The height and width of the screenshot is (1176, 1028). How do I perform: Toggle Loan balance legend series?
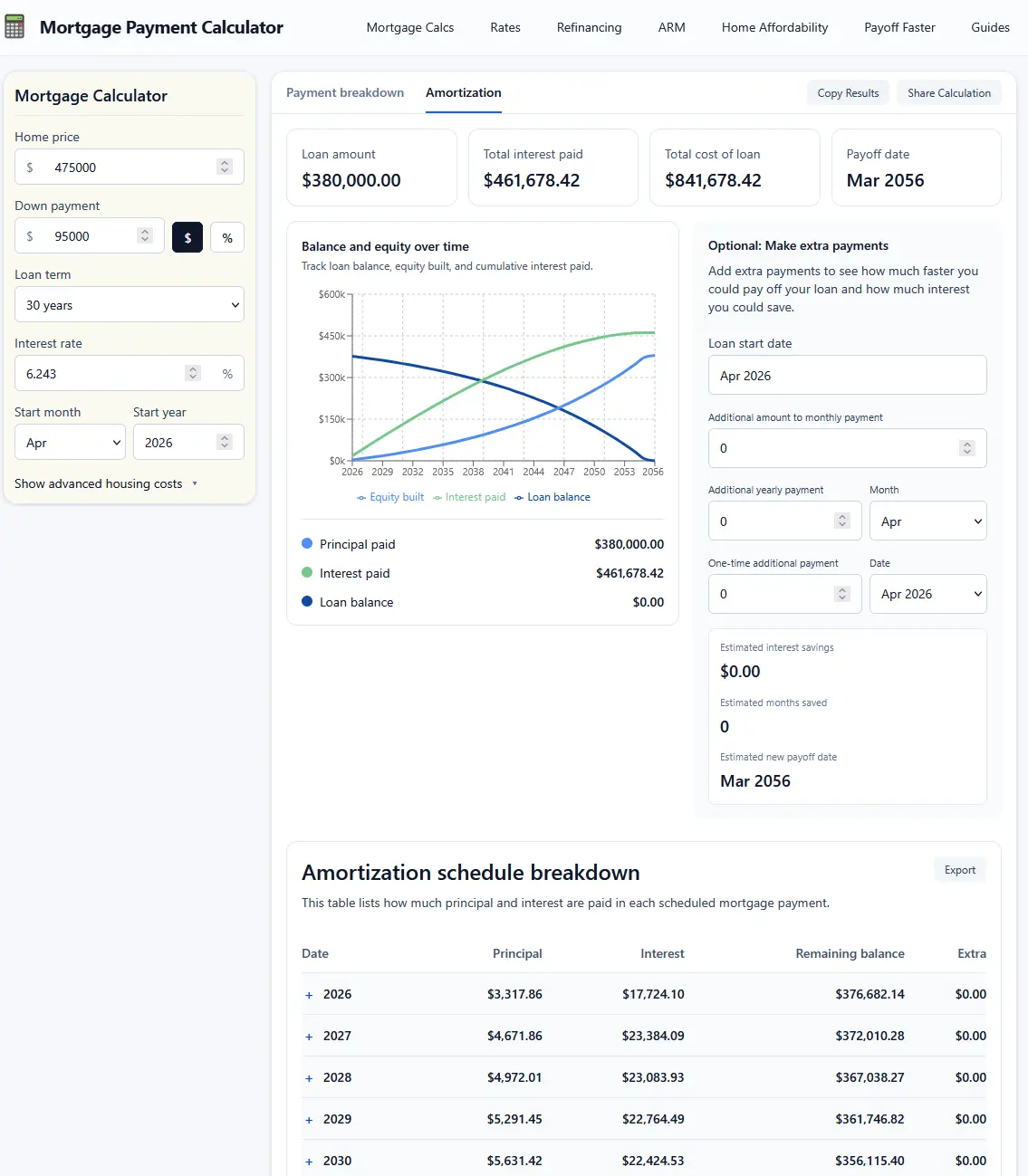point(552,497)
